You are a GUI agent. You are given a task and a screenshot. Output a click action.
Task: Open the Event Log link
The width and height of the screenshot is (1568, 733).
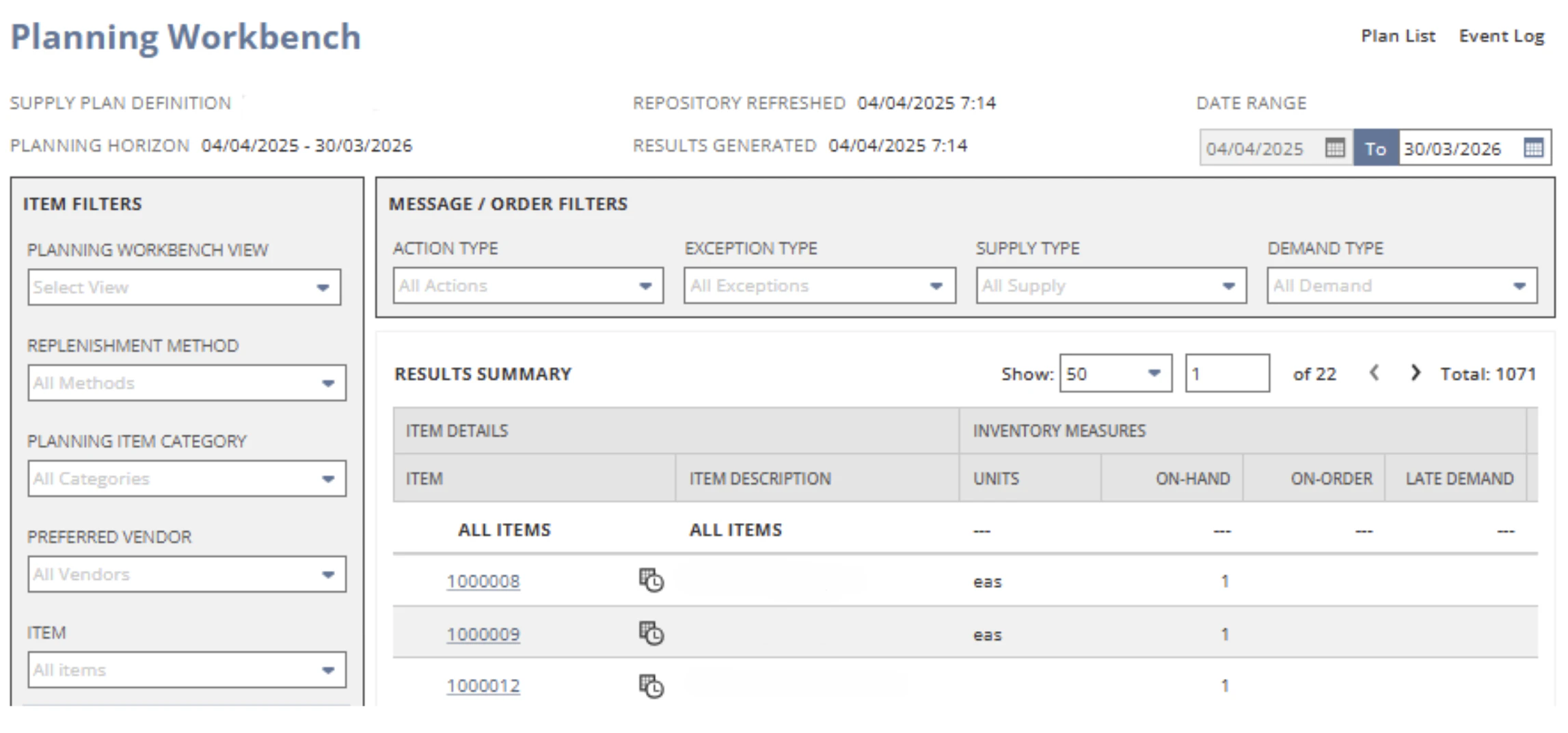(x=1502, y=36)
